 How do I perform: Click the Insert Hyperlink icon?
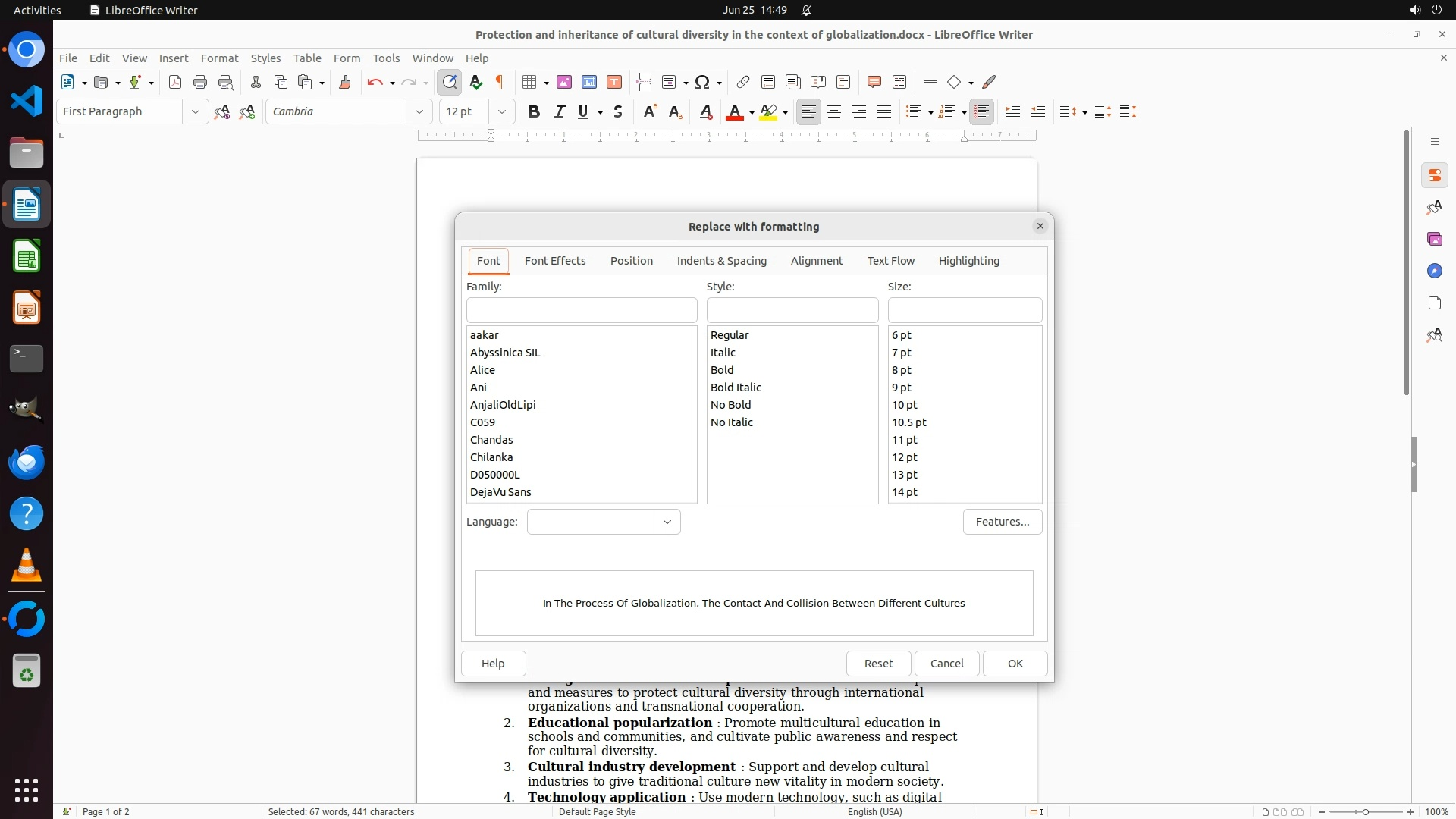coord(743,83)
